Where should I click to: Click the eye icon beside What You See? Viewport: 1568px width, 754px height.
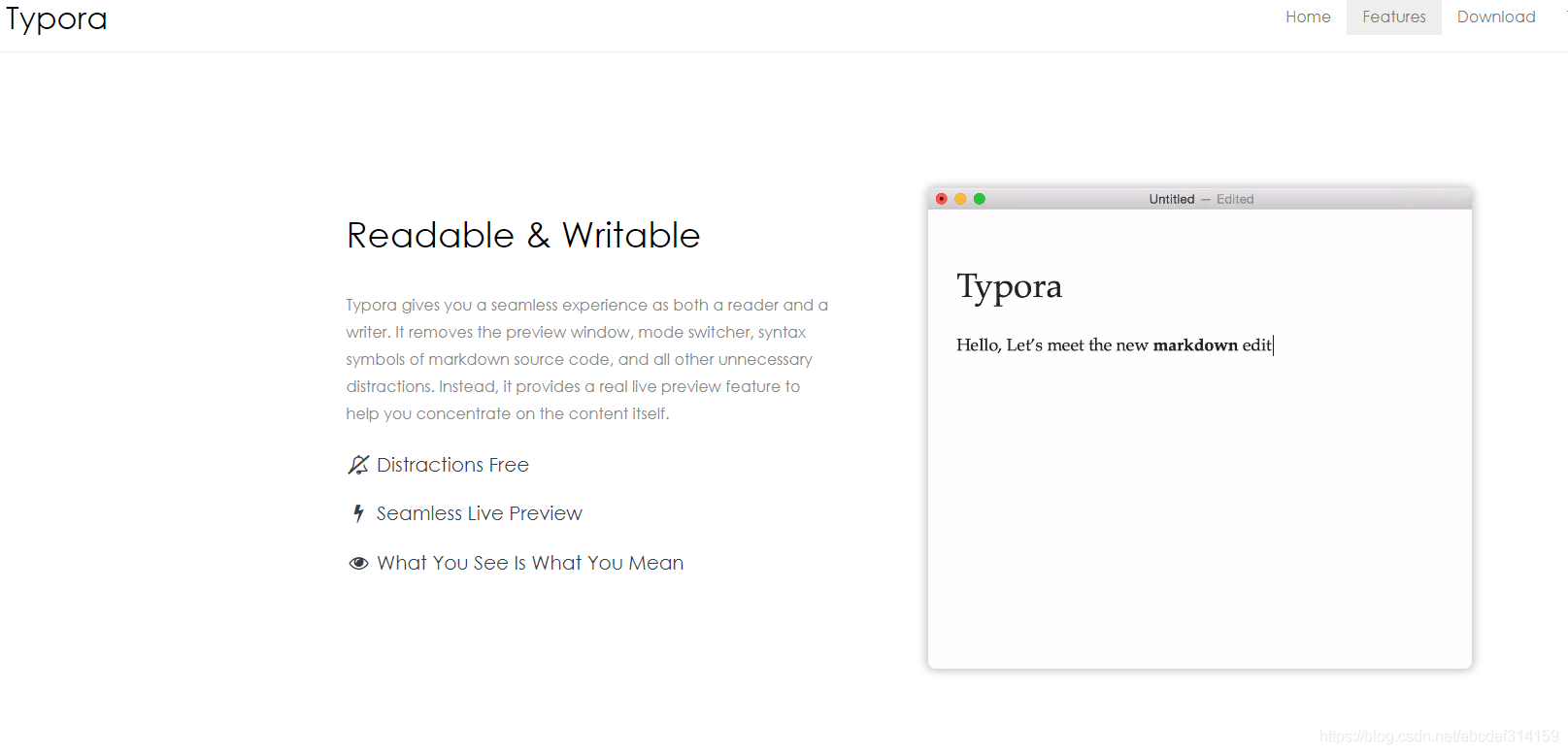pos(358,563)
